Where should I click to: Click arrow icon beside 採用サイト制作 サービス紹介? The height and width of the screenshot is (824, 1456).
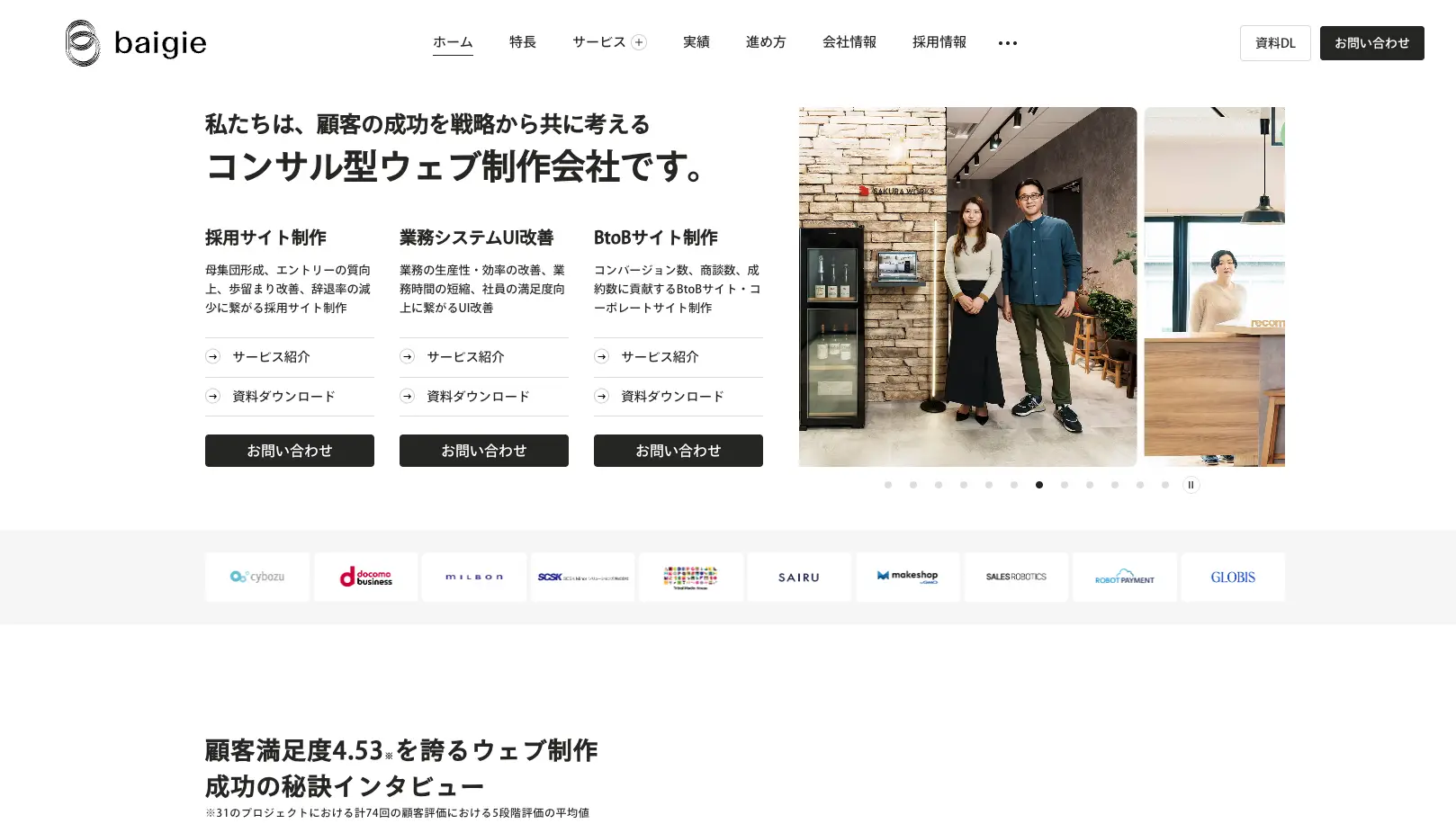pyautogui.click(x=213, y=356)
